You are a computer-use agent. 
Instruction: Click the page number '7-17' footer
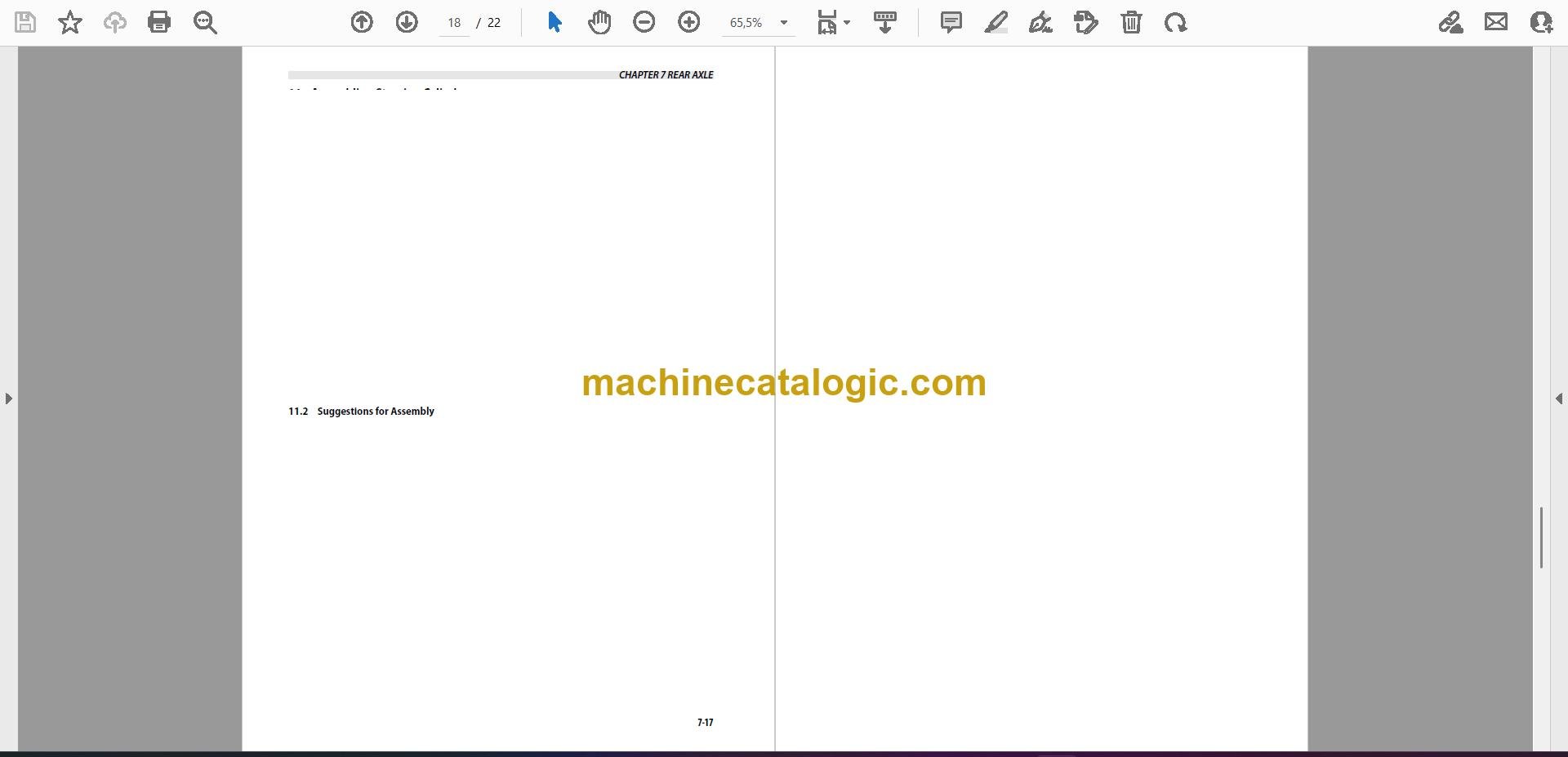click(x=706, y=723)
